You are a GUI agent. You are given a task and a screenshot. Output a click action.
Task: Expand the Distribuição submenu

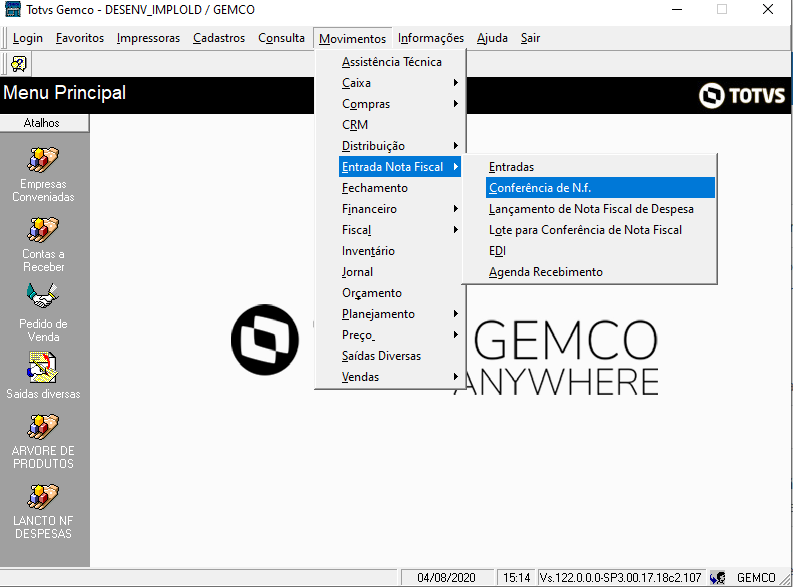click(x=400, y=146)
